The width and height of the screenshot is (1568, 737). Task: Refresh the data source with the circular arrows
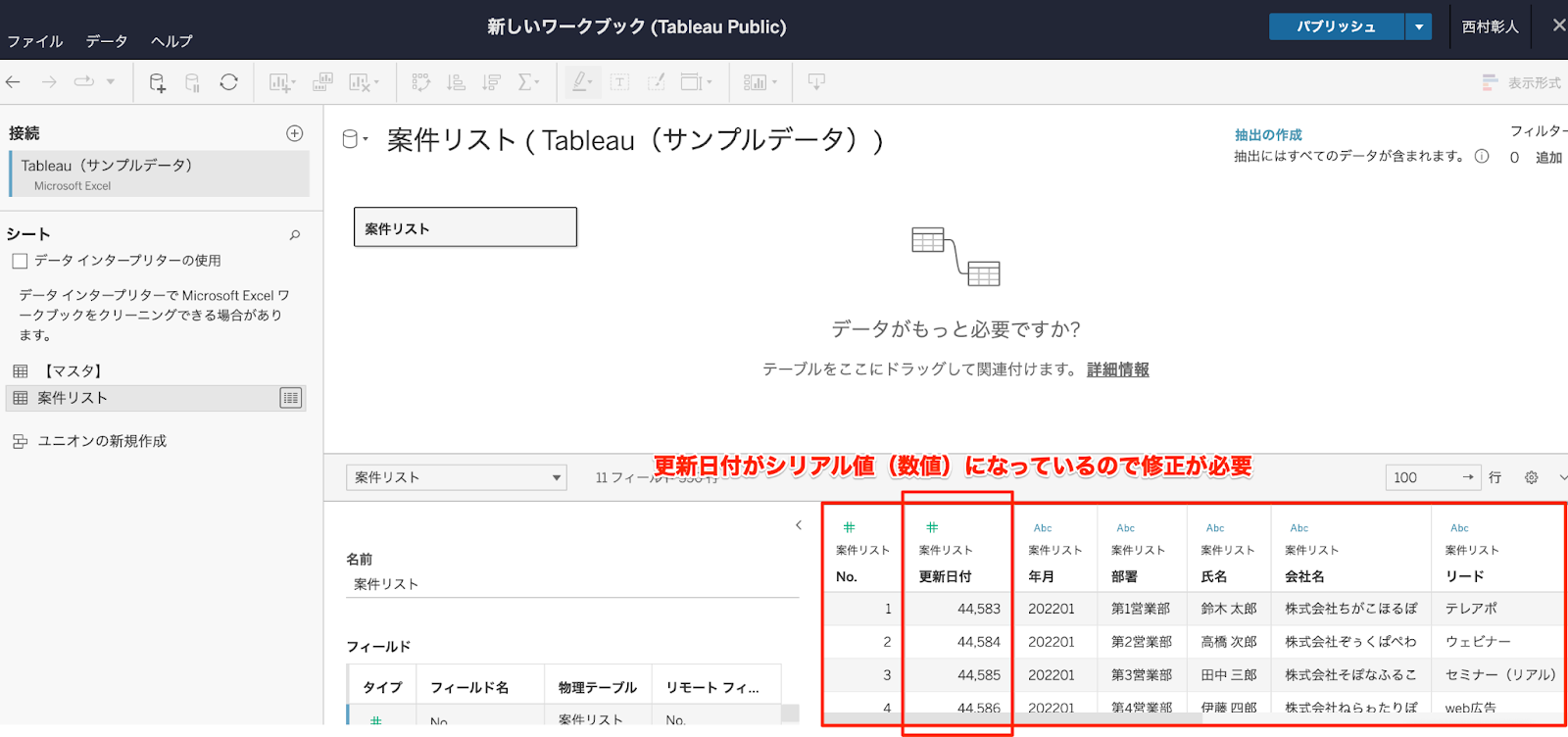coord(229,82)
